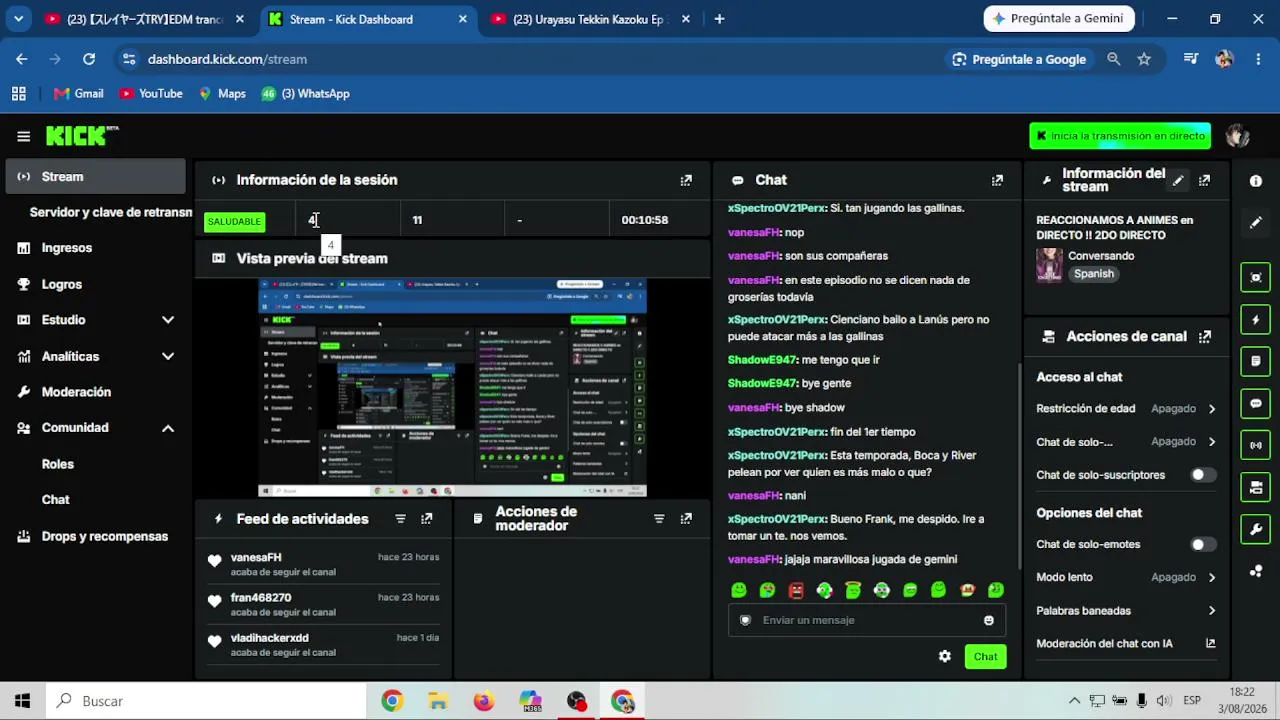Click the Kick logo
The image size is (1280, 720).
tap(82, 136)
